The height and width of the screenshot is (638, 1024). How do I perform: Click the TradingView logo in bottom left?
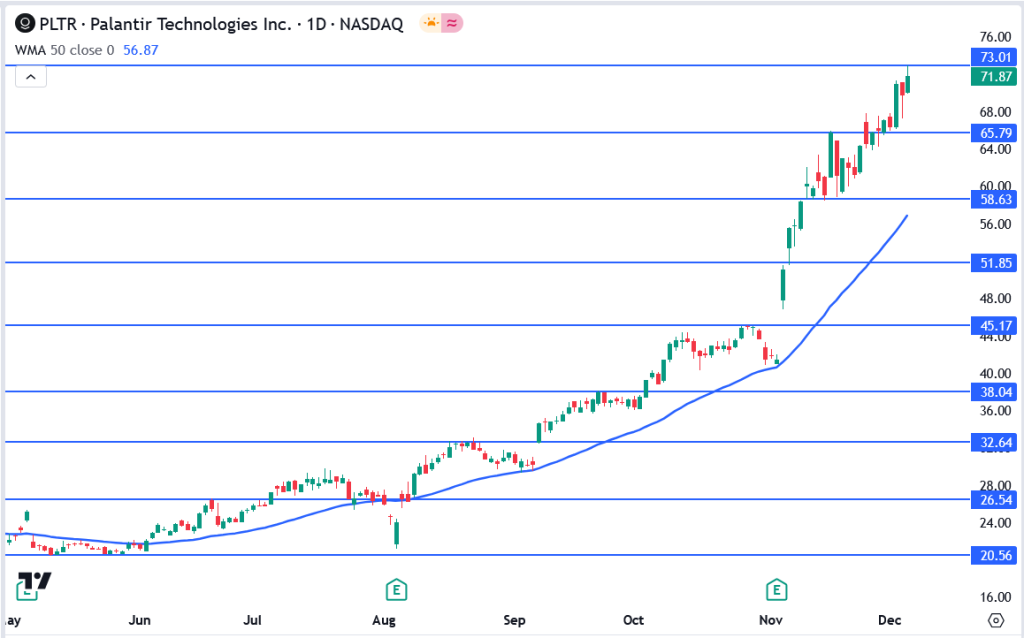(x=34, y=584)
